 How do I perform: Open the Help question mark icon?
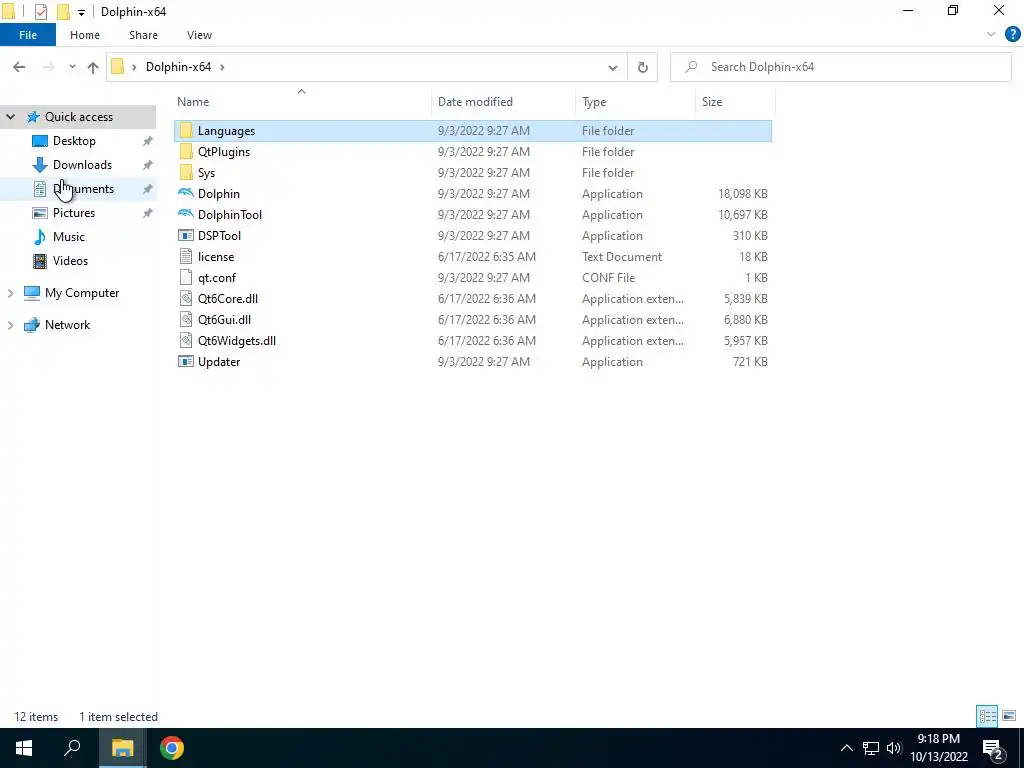point(1012,35)
